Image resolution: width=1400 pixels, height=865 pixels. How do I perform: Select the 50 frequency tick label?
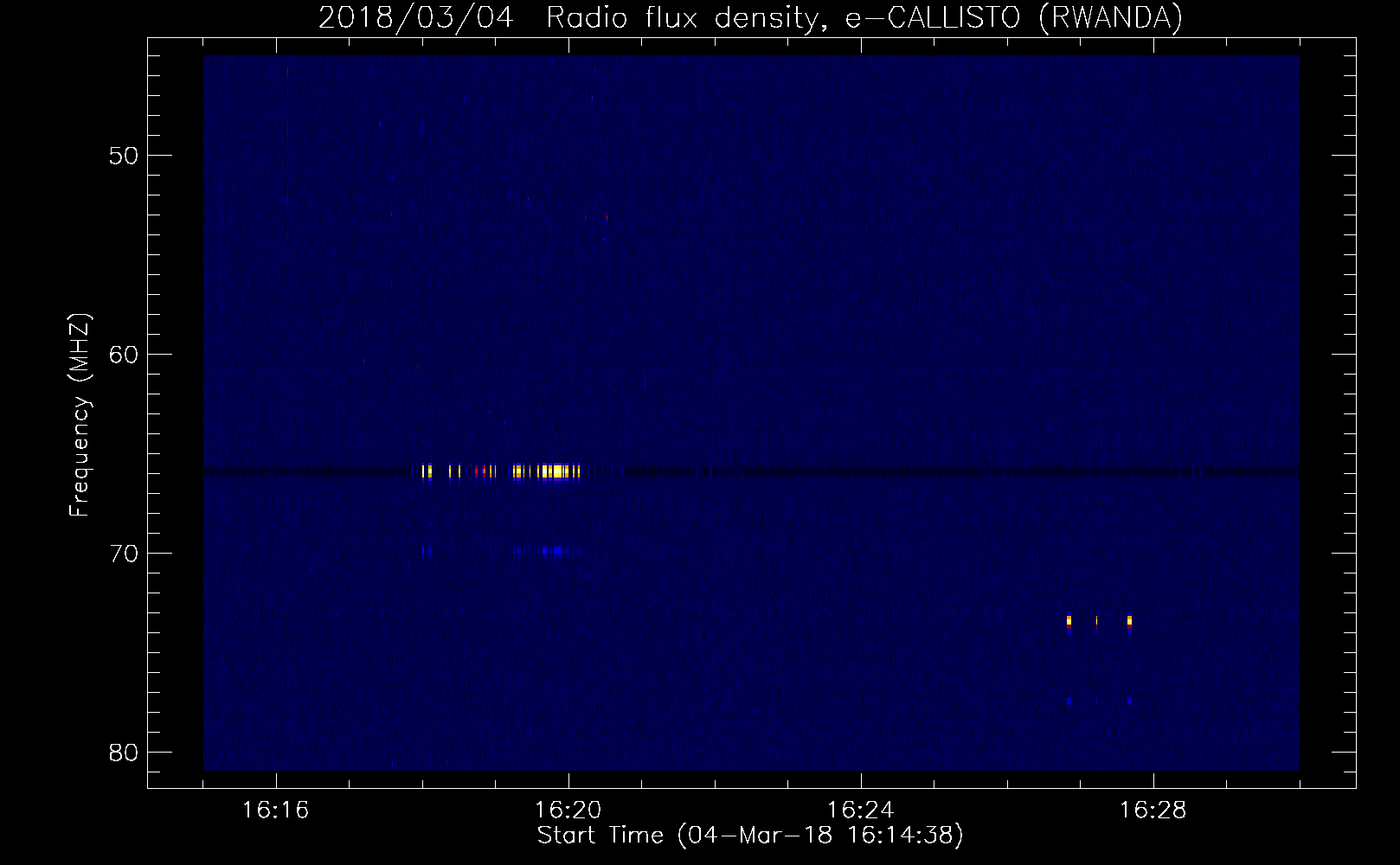(125, 156)
